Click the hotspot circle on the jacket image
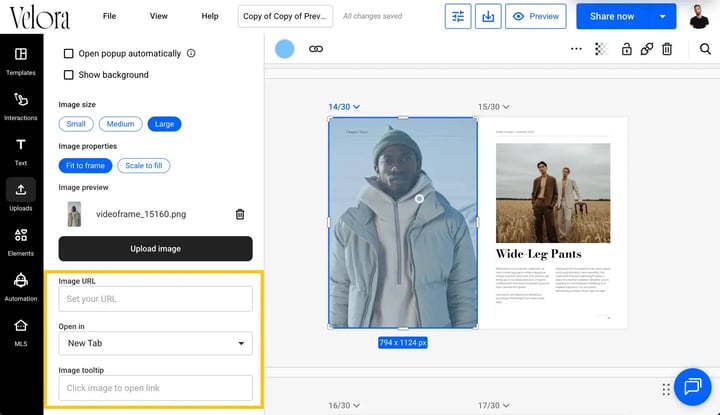 419,198
